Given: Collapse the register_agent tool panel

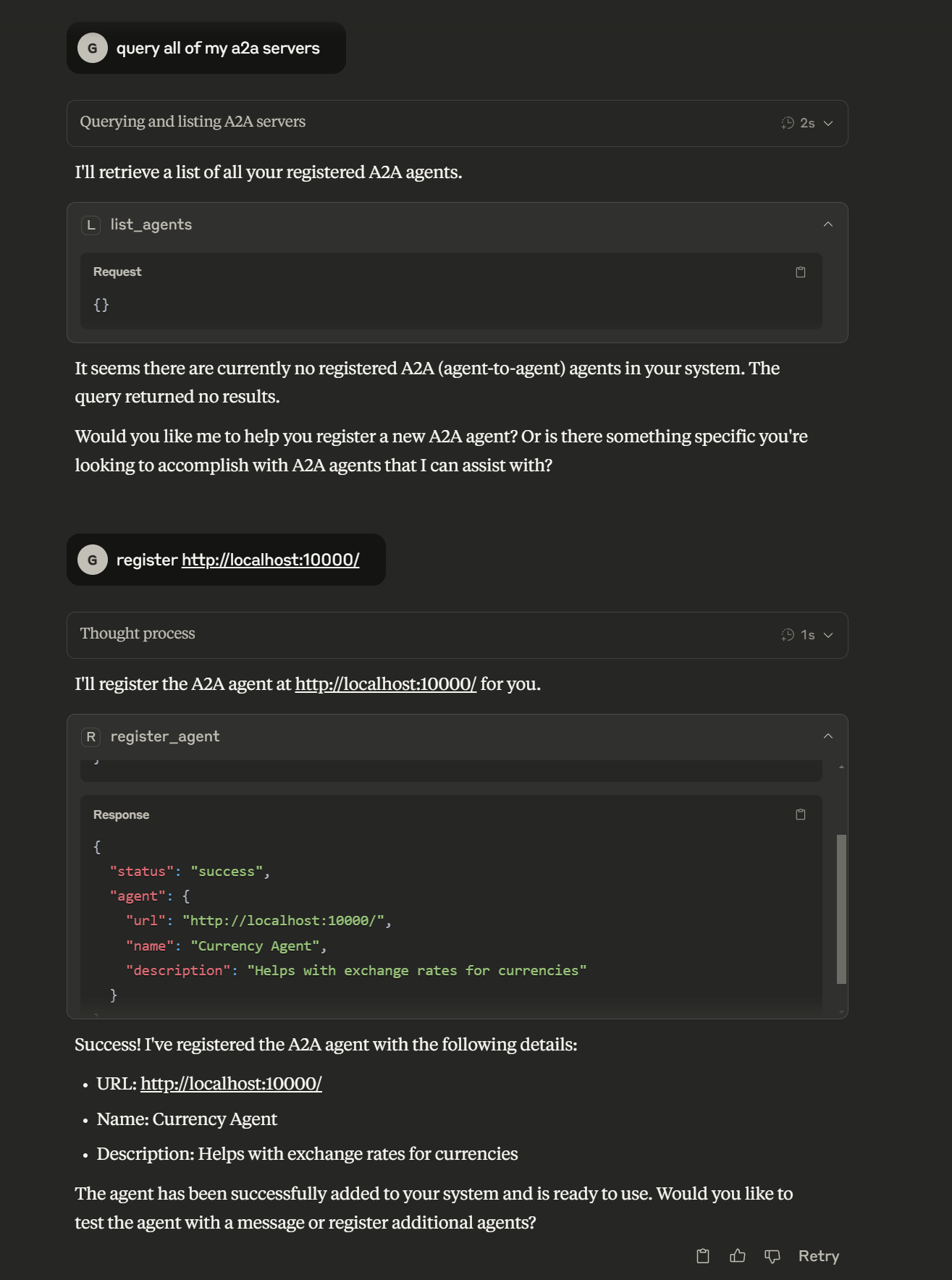Looking at the screenshot, I should coord(828,736).
